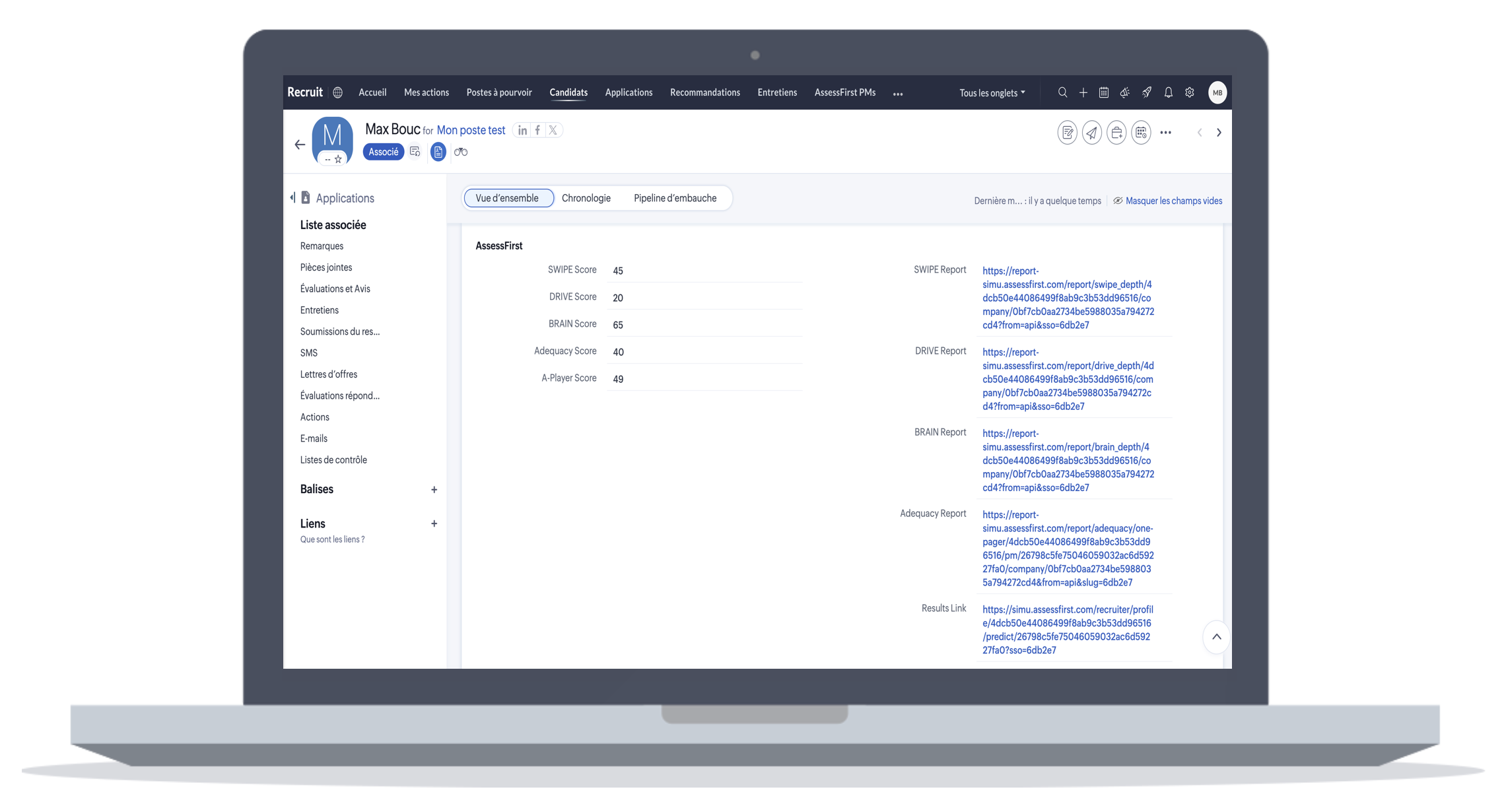1504x812 pixels.
Task: Click the scroll-to-top arrow button
Action: pos(1216,637)
